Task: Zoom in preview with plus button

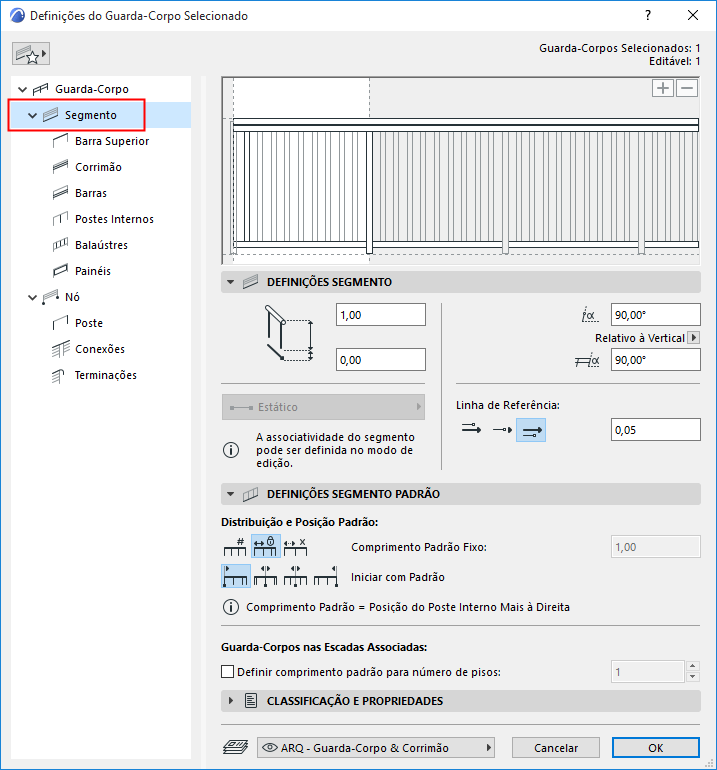Action: (x=662, y=88)
